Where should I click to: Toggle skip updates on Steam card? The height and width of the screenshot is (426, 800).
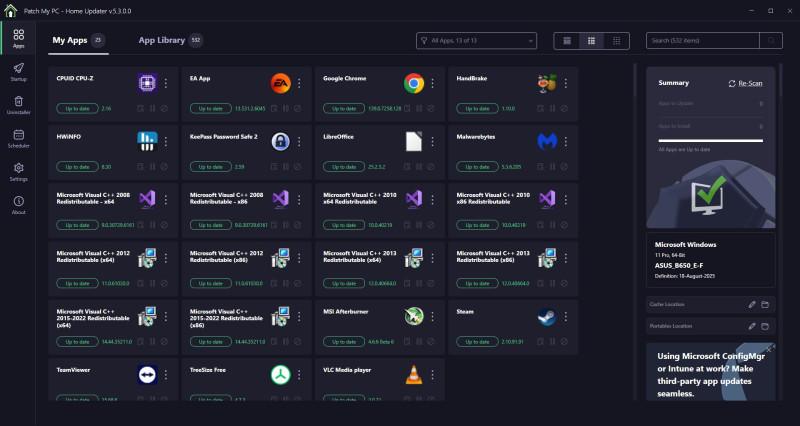(552, 342)
